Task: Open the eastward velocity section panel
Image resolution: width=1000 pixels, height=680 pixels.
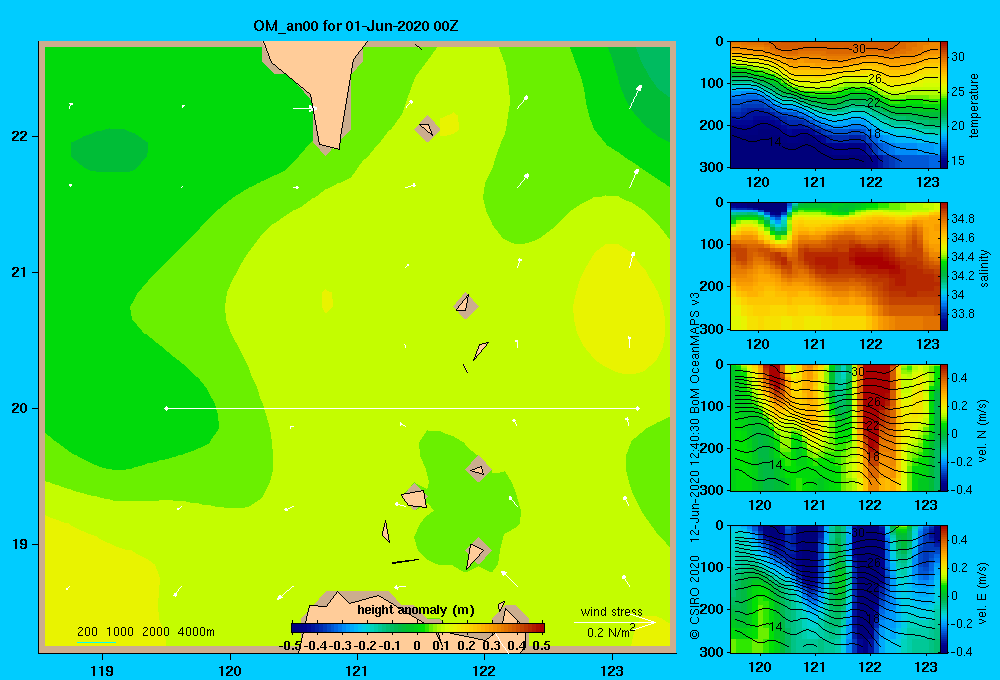Action: click(x=835, y=589)
